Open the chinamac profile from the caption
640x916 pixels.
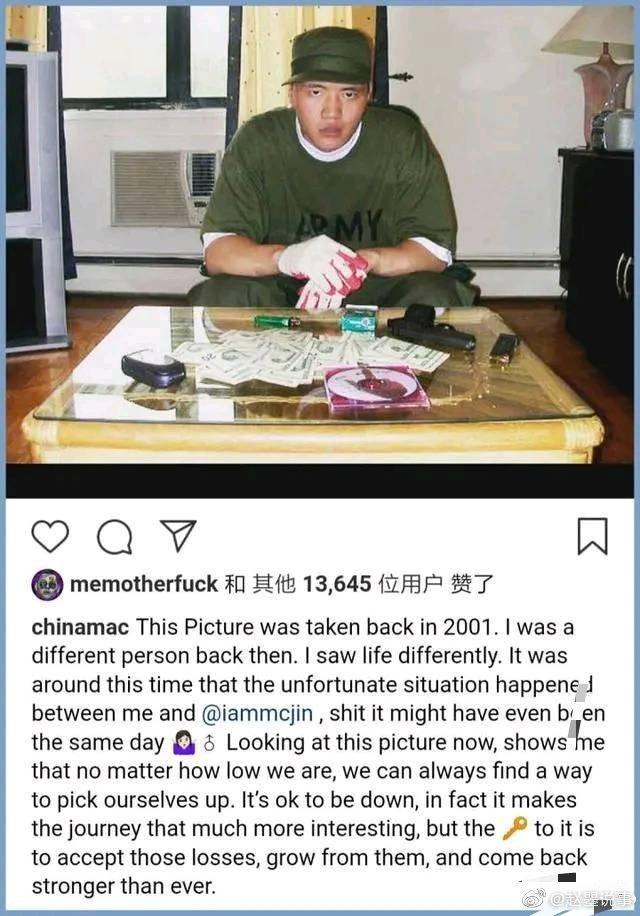tap(80, 627)
